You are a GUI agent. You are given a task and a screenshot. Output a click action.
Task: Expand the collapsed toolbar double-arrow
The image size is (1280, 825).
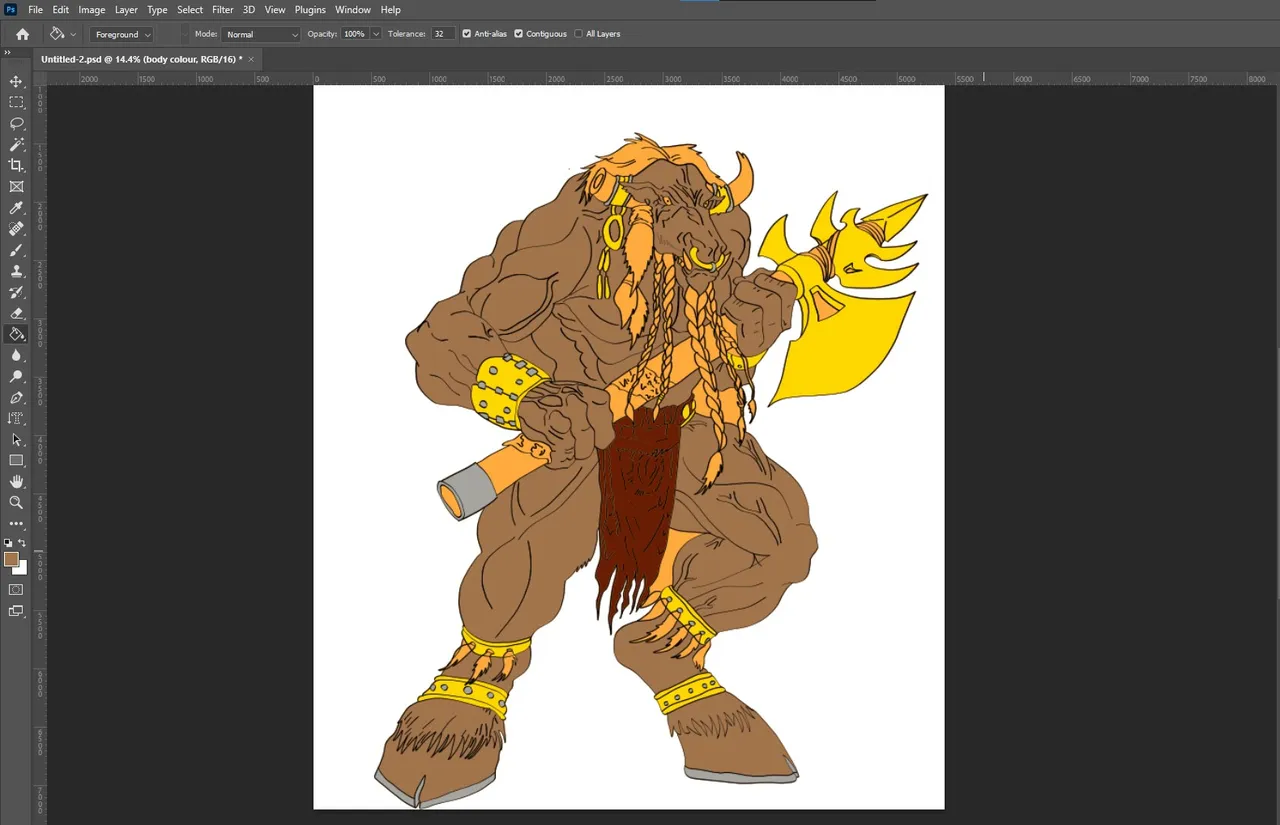pos(8,52)
